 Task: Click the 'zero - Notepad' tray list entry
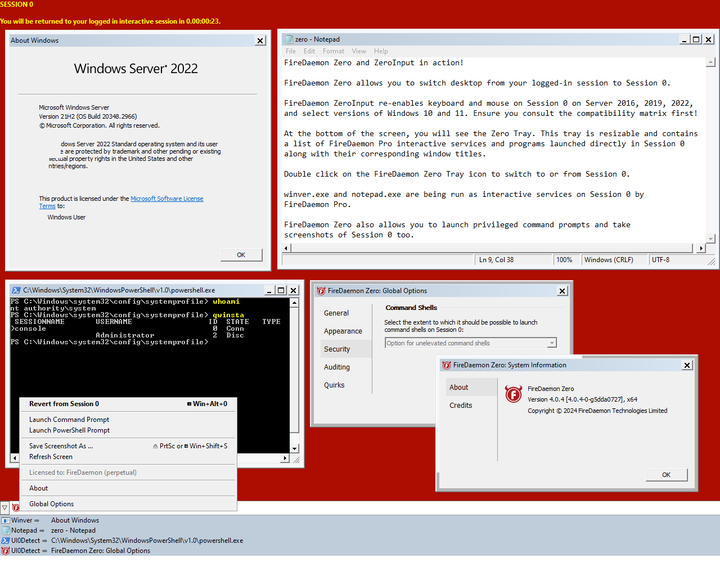tap(73, 531)
